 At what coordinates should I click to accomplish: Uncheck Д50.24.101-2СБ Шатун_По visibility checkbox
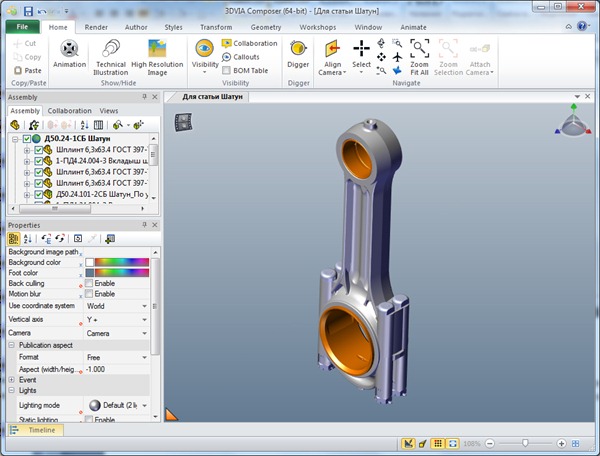click(38, 195)
